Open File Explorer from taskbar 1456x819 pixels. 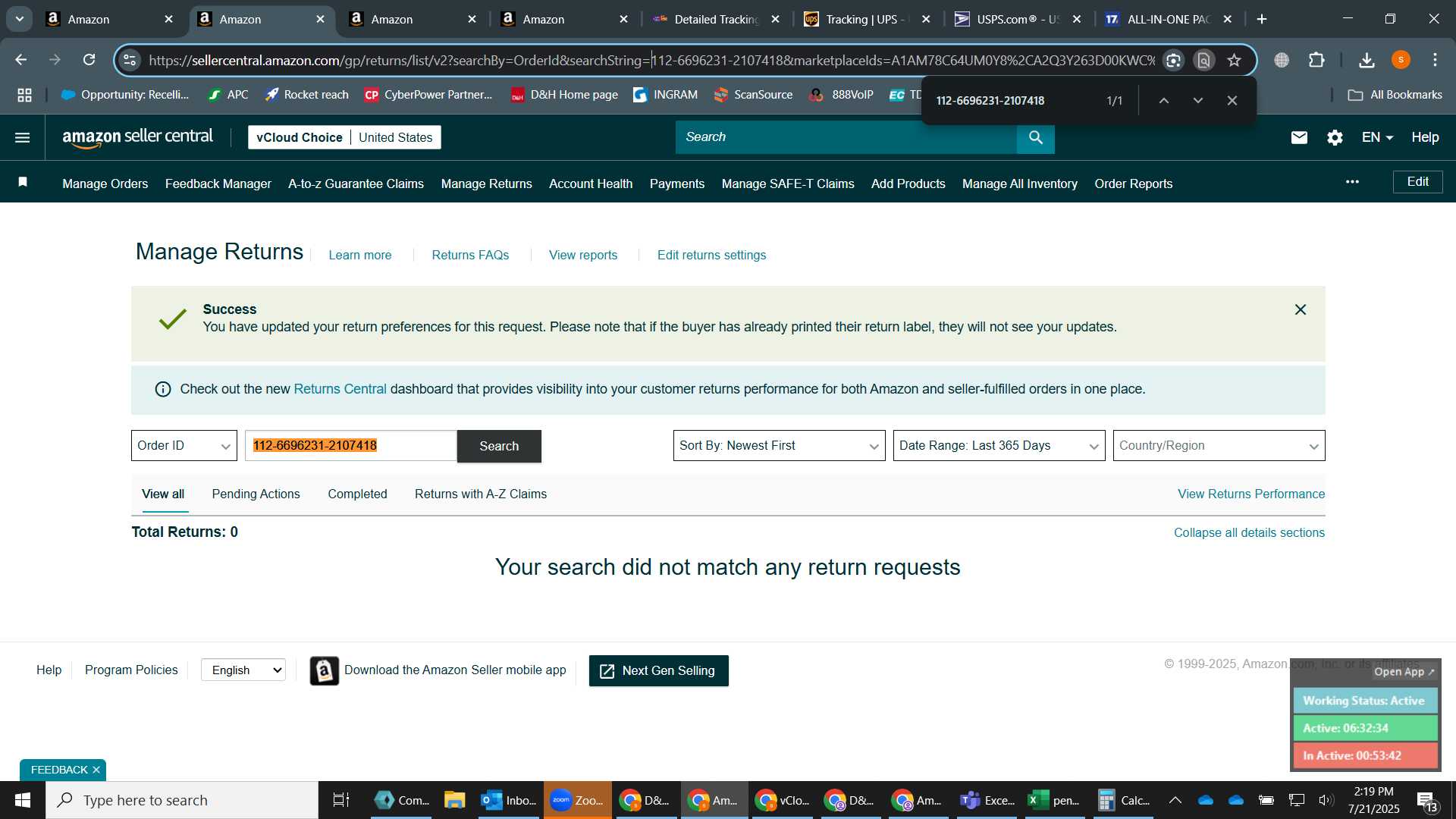tap(454, 800)
